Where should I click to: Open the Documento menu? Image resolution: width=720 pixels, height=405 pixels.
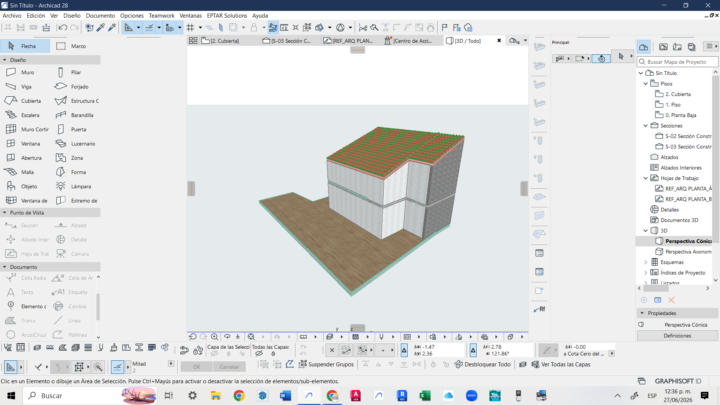tap(100, 16)
